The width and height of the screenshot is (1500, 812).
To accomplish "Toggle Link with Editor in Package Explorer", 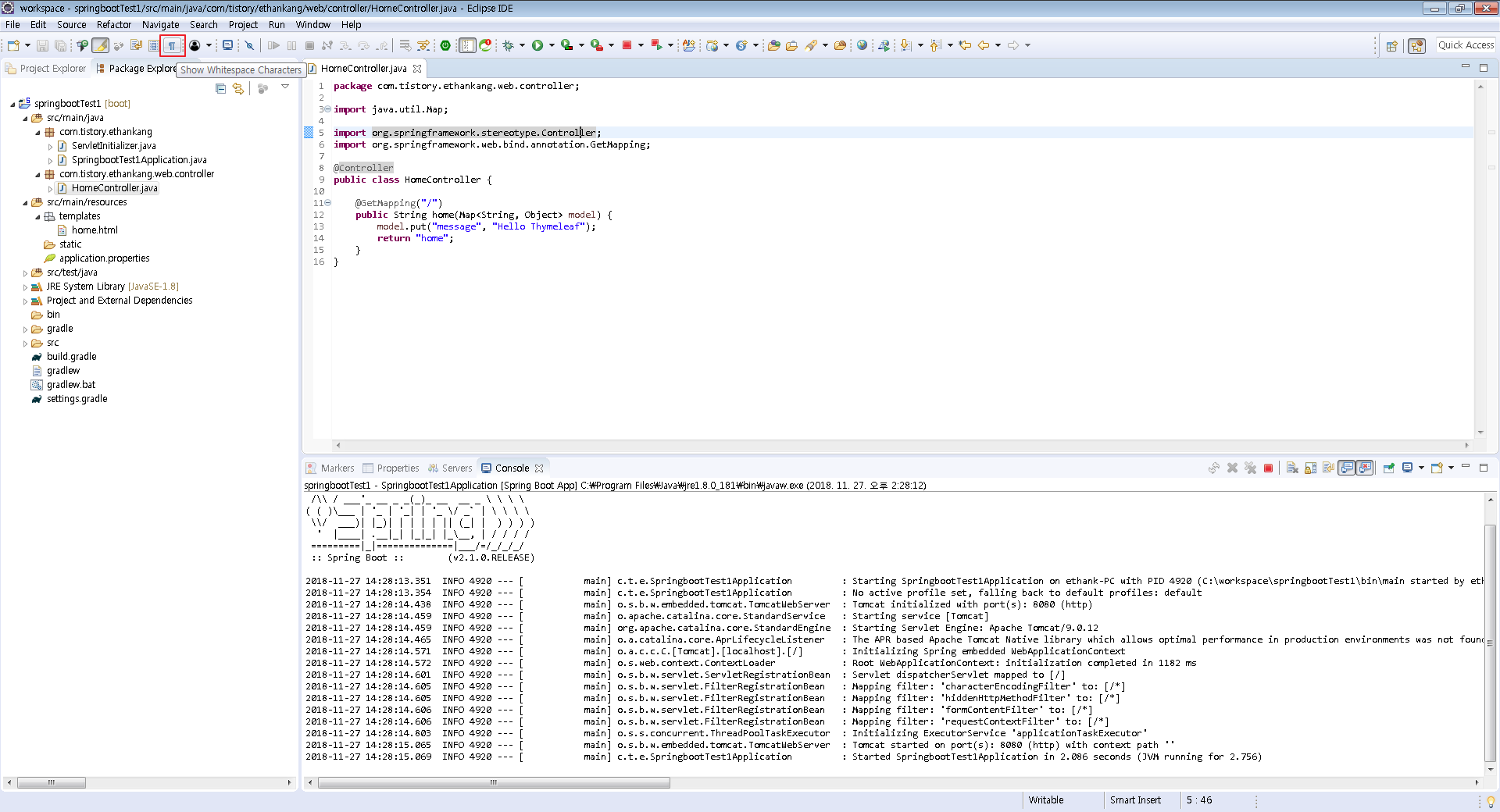I will click(238, 88).
